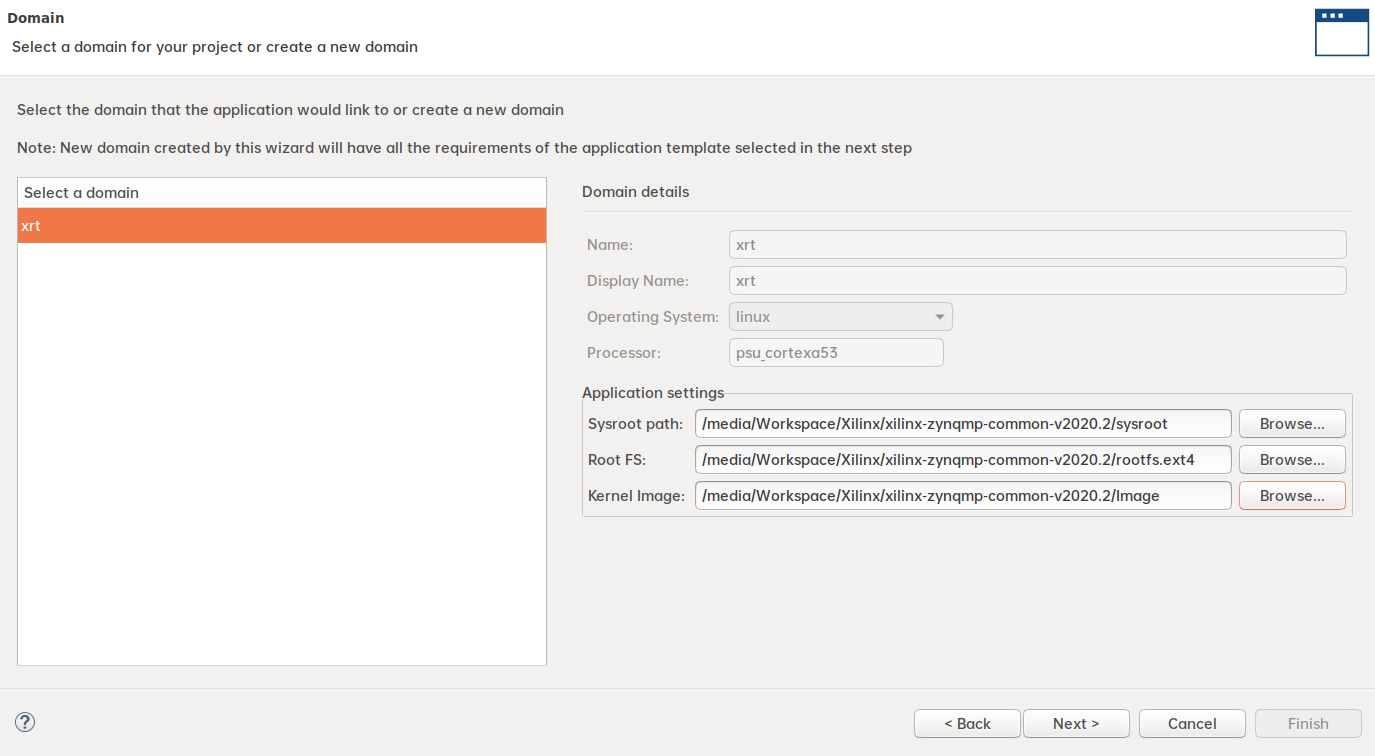Click the 'Sysroot path:' label
Image resolution: width=1375 pixels, height=756 pixels.
pos(635,424)
